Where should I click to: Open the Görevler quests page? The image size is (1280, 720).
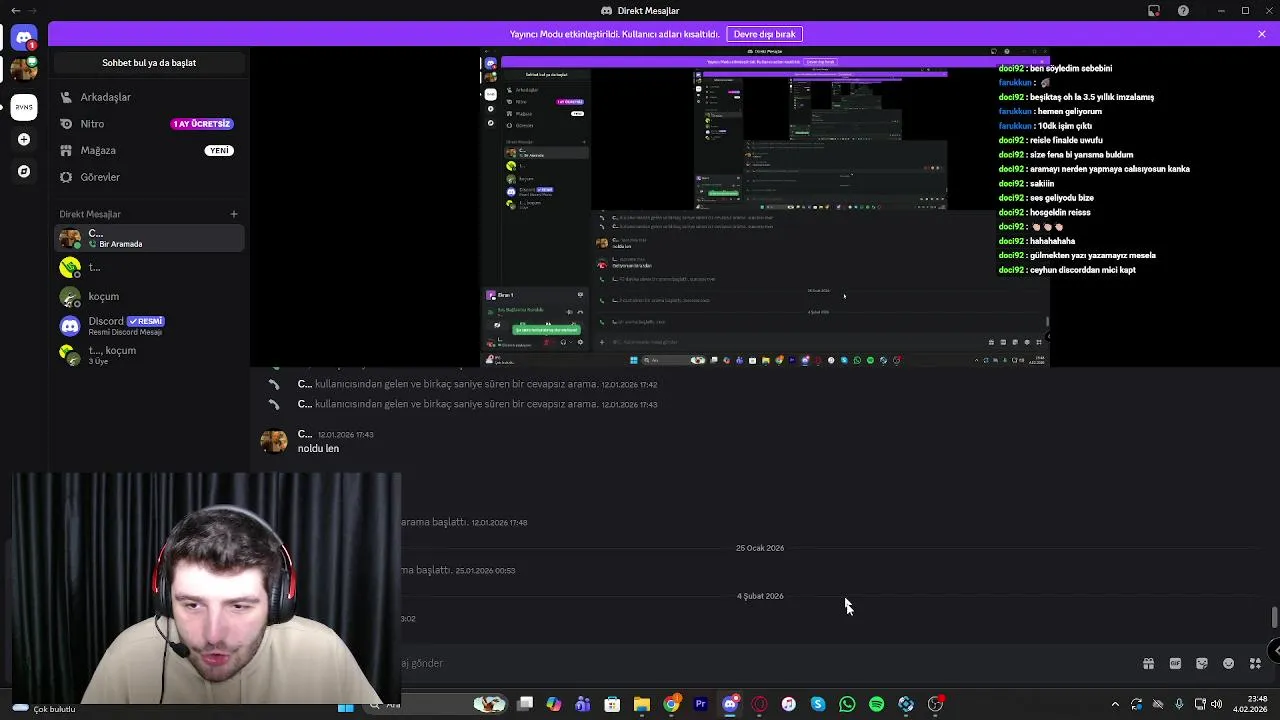[x=148, y=177]
